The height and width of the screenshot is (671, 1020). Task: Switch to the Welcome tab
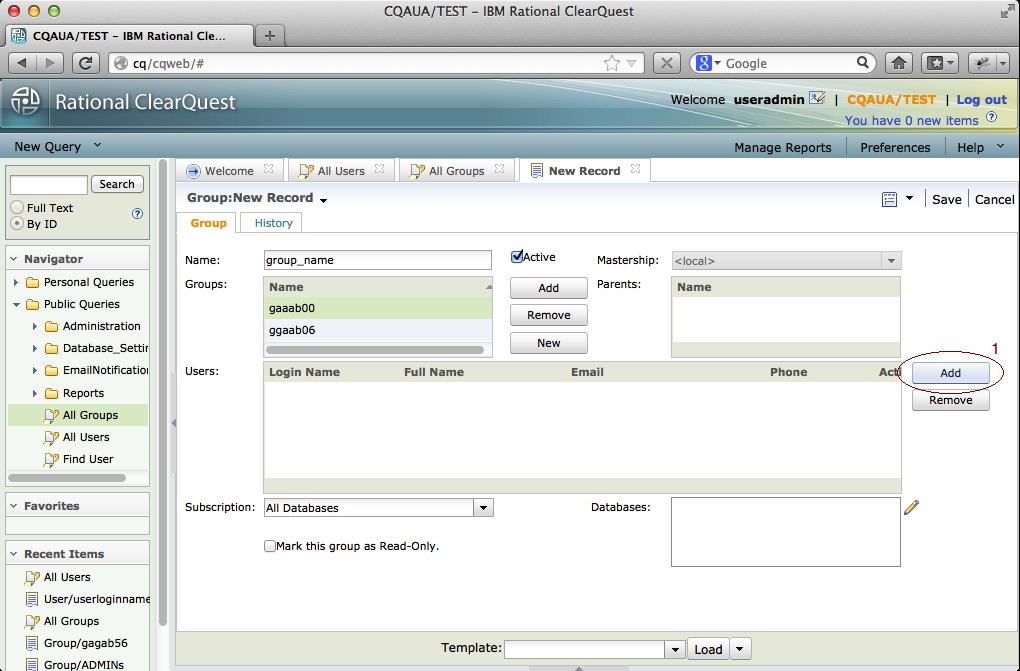pos(229,171)
